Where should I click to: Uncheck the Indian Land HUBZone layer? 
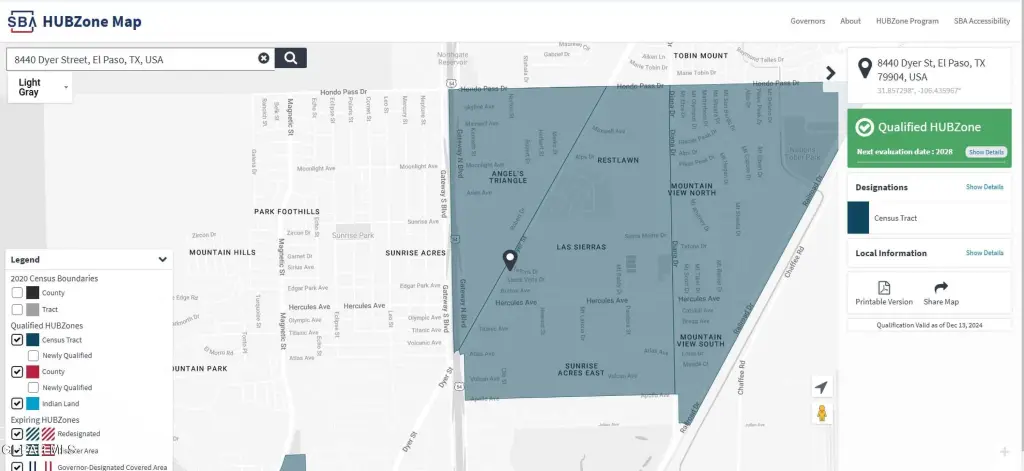(17, 403)
